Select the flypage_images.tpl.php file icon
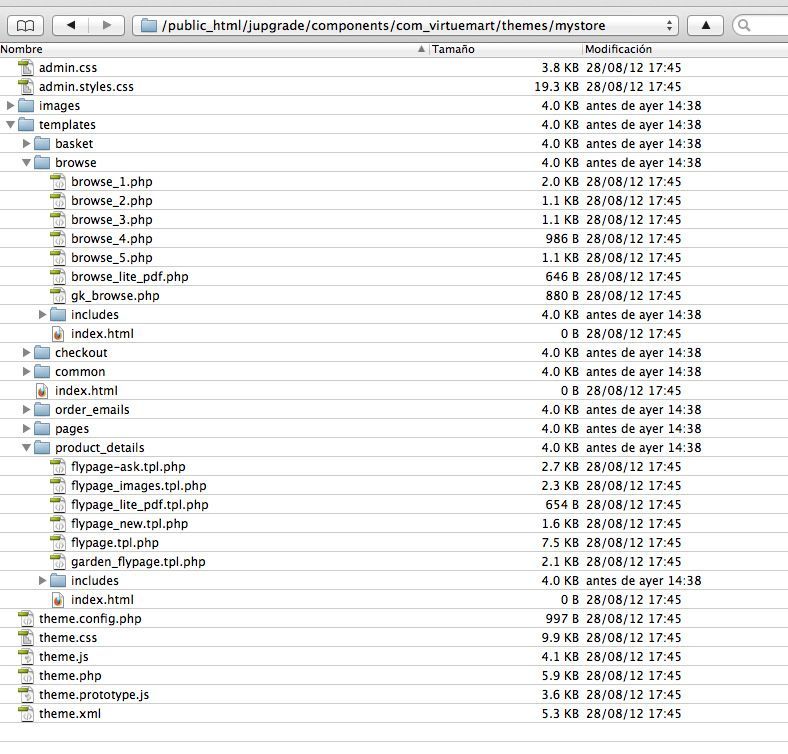 click(x=58, y=486)
